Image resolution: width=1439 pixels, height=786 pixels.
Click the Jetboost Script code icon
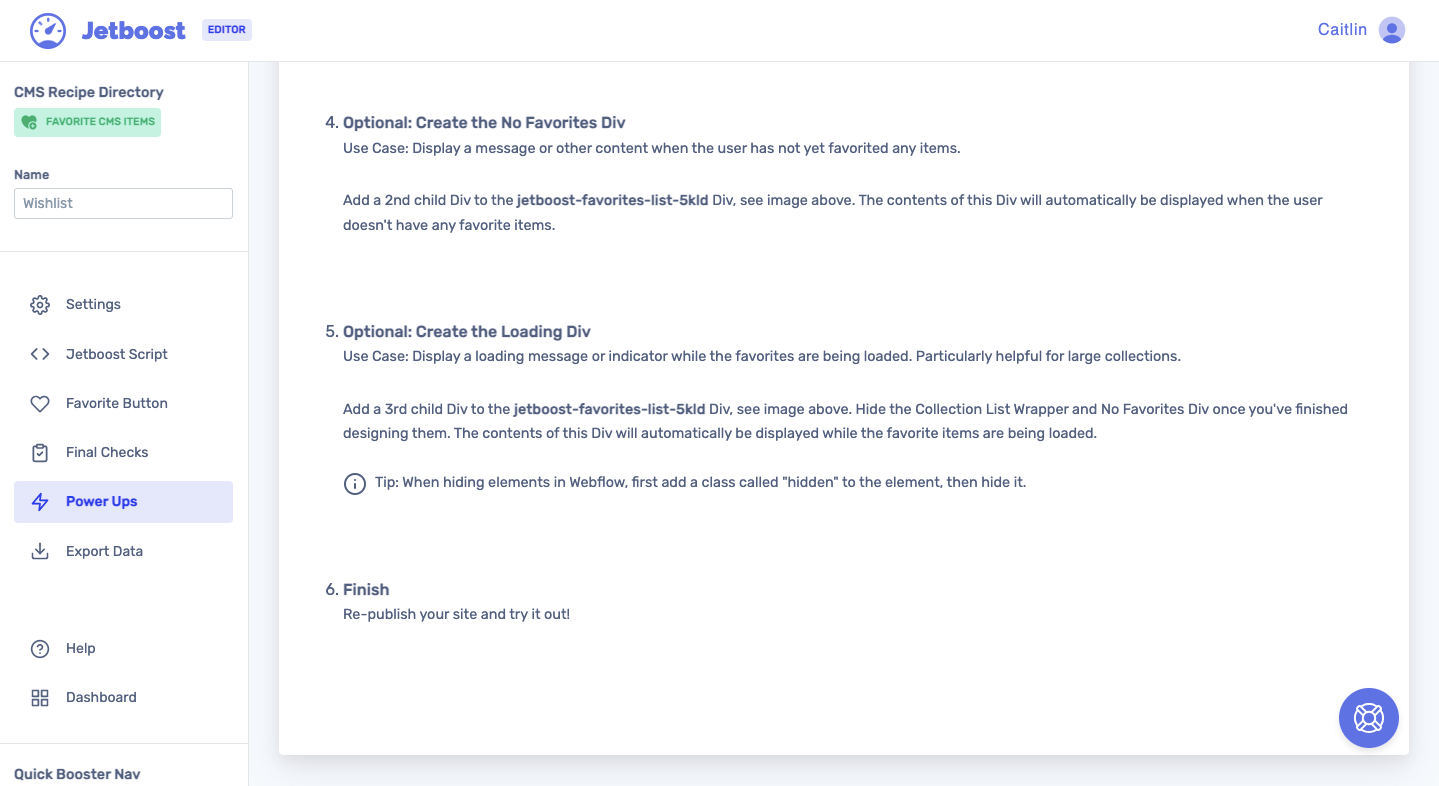(40, 353)
